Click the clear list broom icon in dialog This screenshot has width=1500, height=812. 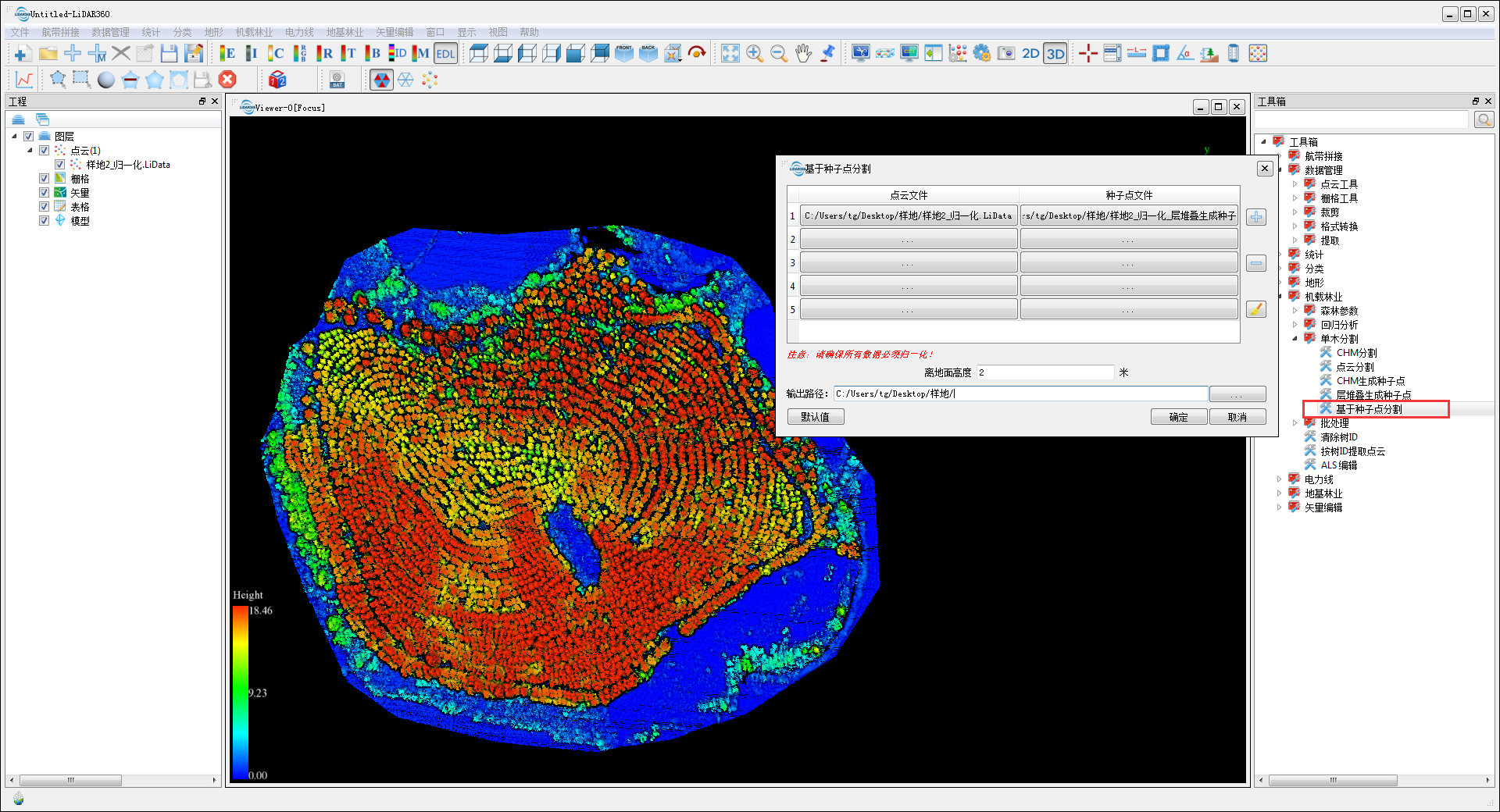click(x=1256, y=309)
